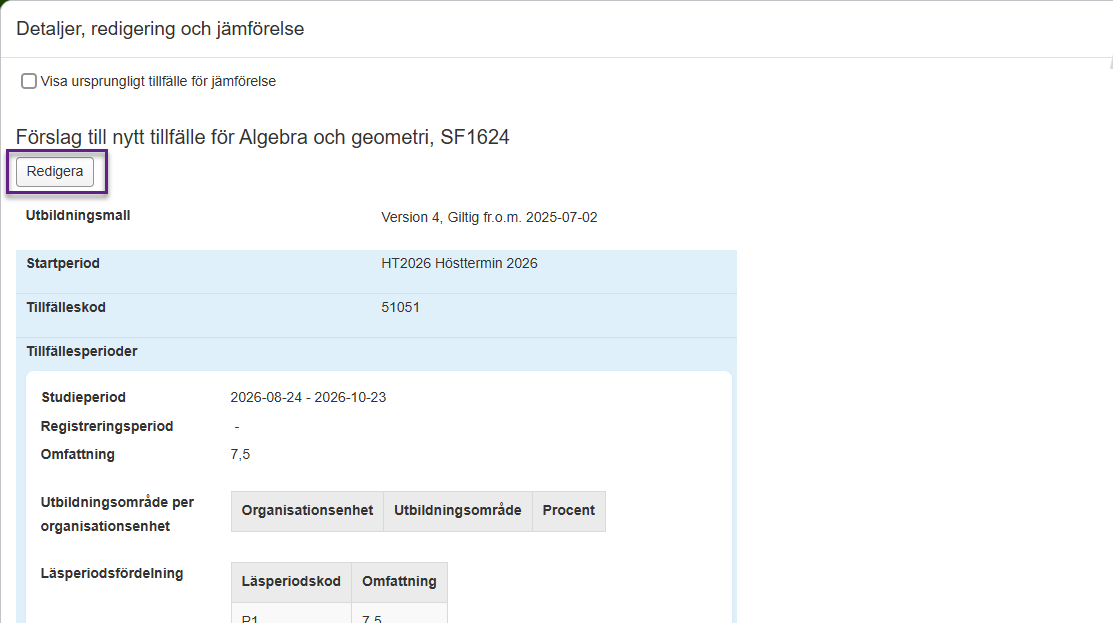This screenshot has width=1113, height=623.
Task: Click the HT2026 Hösttermin 2026 value
Action: pyautogui.click(x=459, y=264)
